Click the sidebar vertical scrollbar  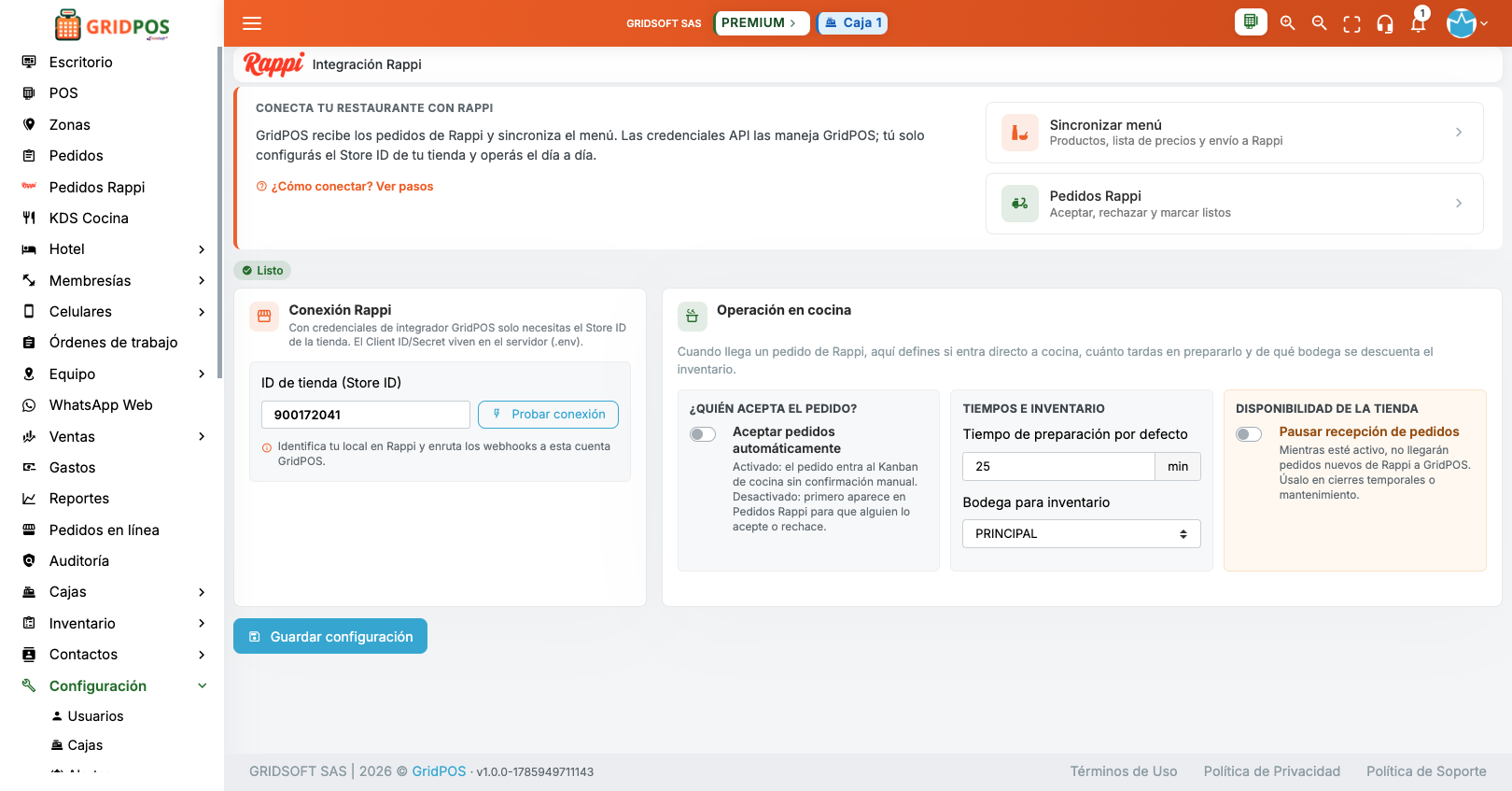(x=219, y=213)
